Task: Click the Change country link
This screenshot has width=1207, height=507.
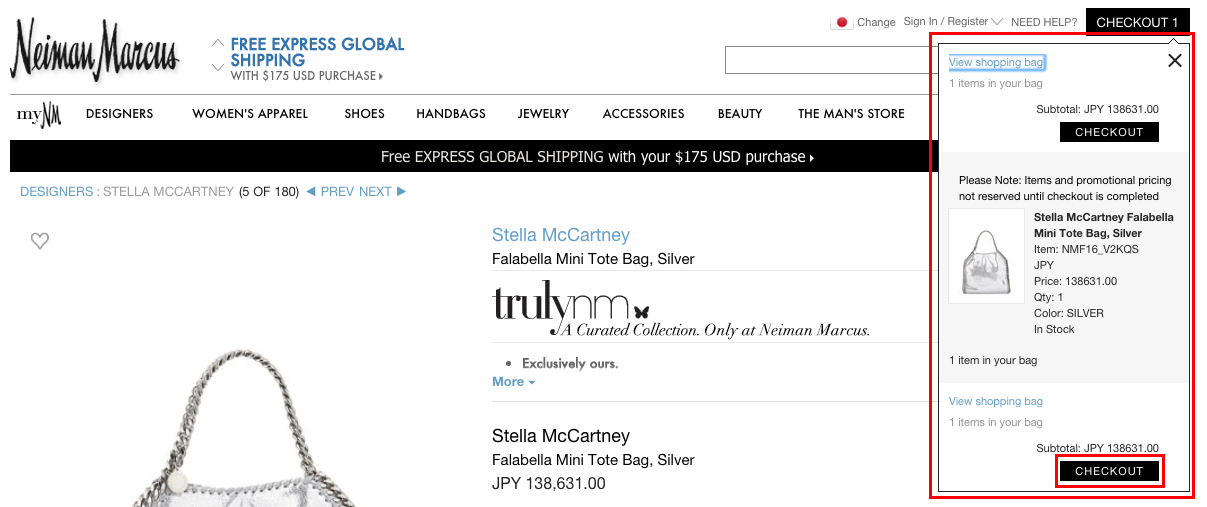Action: click(x=876, y=22)
